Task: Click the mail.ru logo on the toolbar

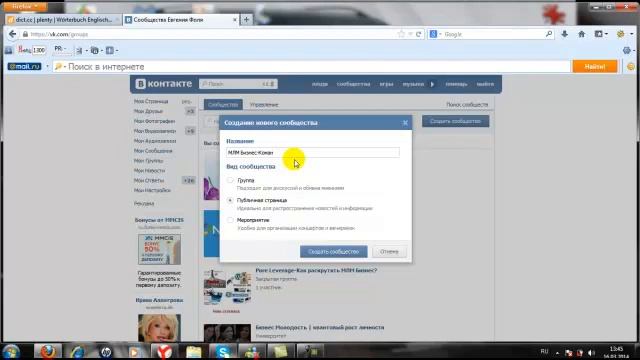Action: click(24, 67)
